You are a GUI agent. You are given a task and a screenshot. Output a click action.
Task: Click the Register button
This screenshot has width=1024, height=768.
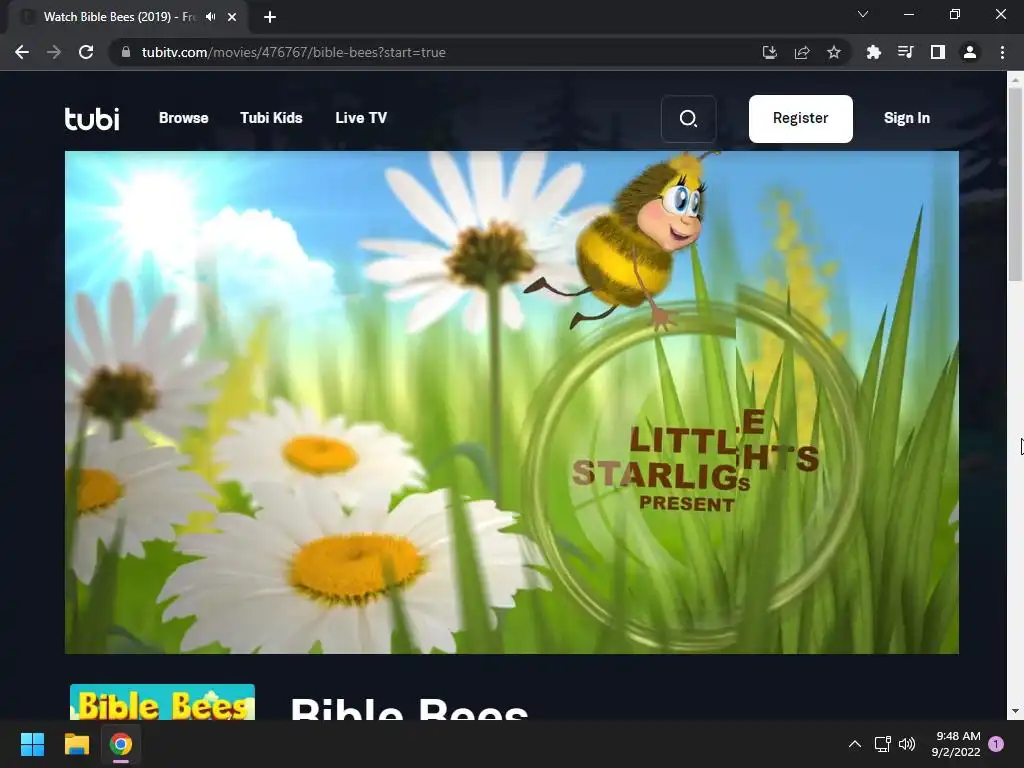(801, 119)
